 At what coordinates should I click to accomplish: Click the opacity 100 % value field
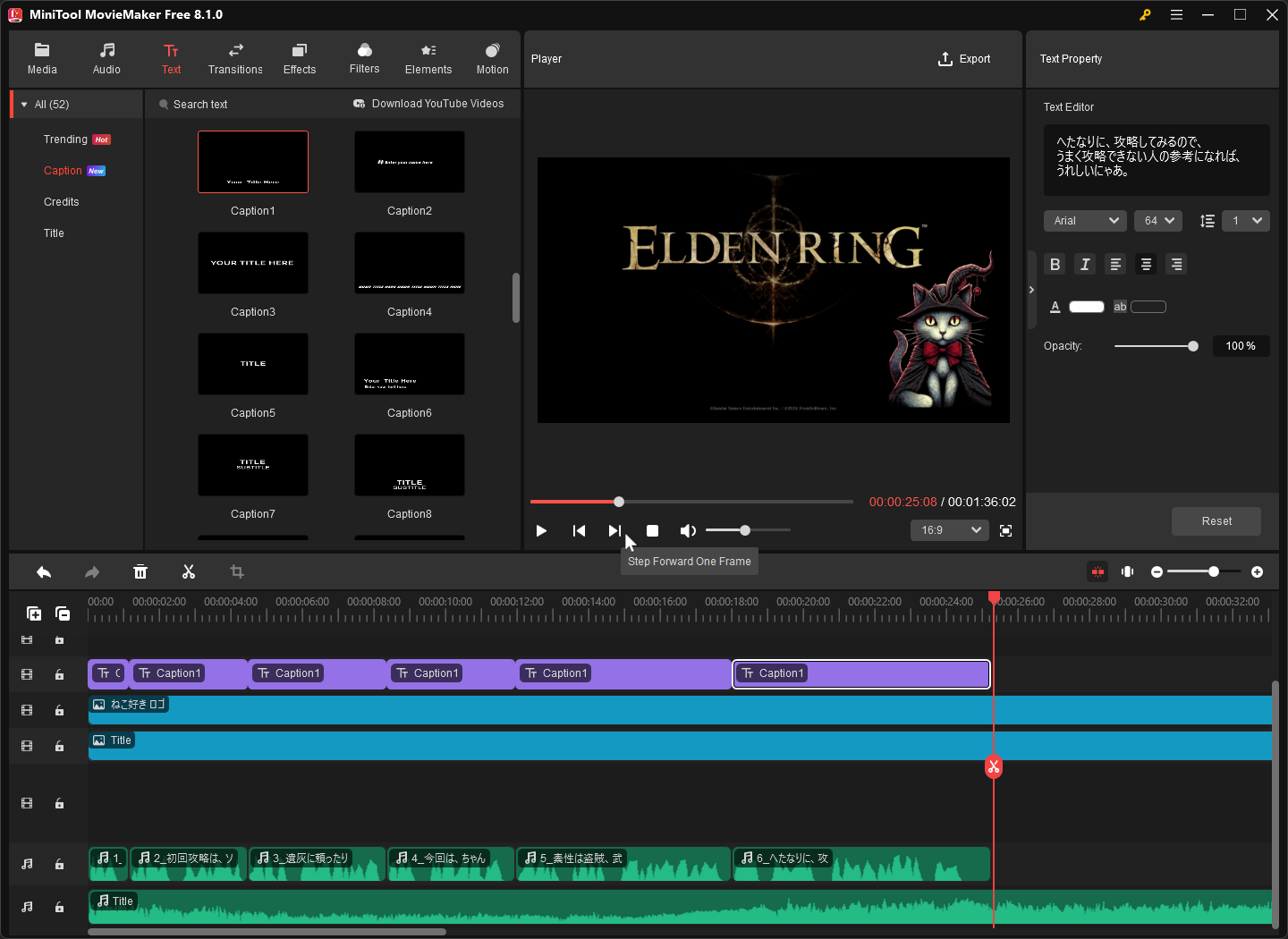(1241, 346)
